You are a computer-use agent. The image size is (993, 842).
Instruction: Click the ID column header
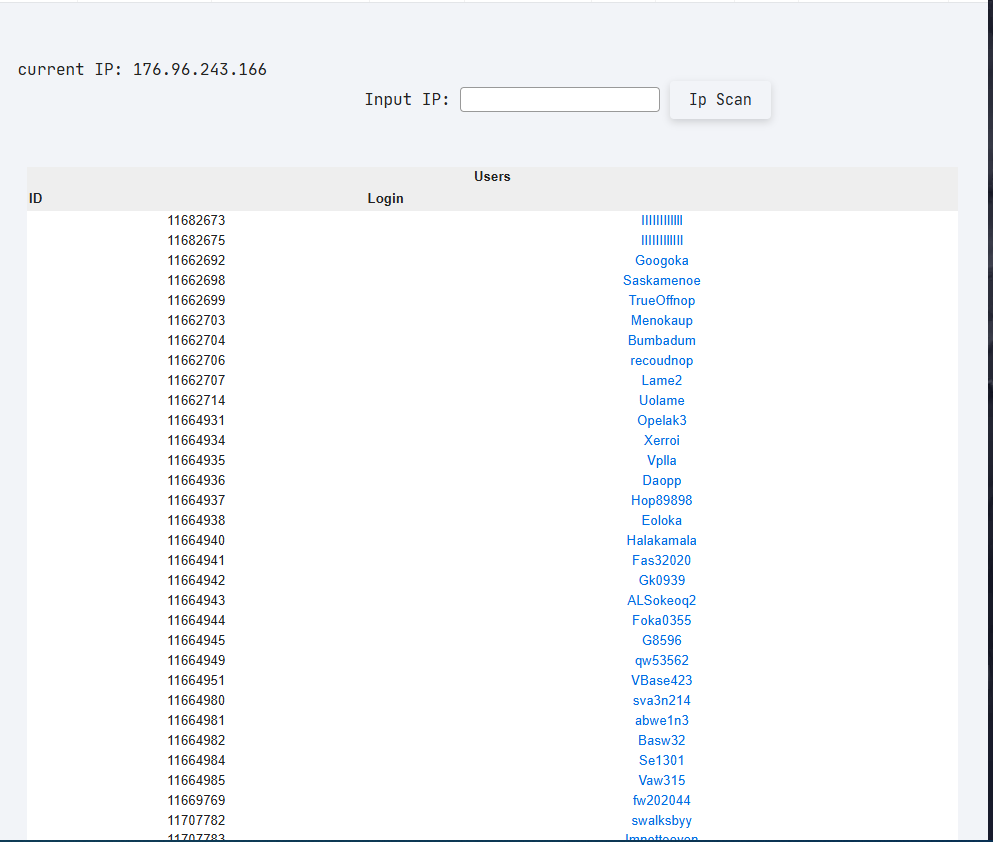click(x=35, y=199)
